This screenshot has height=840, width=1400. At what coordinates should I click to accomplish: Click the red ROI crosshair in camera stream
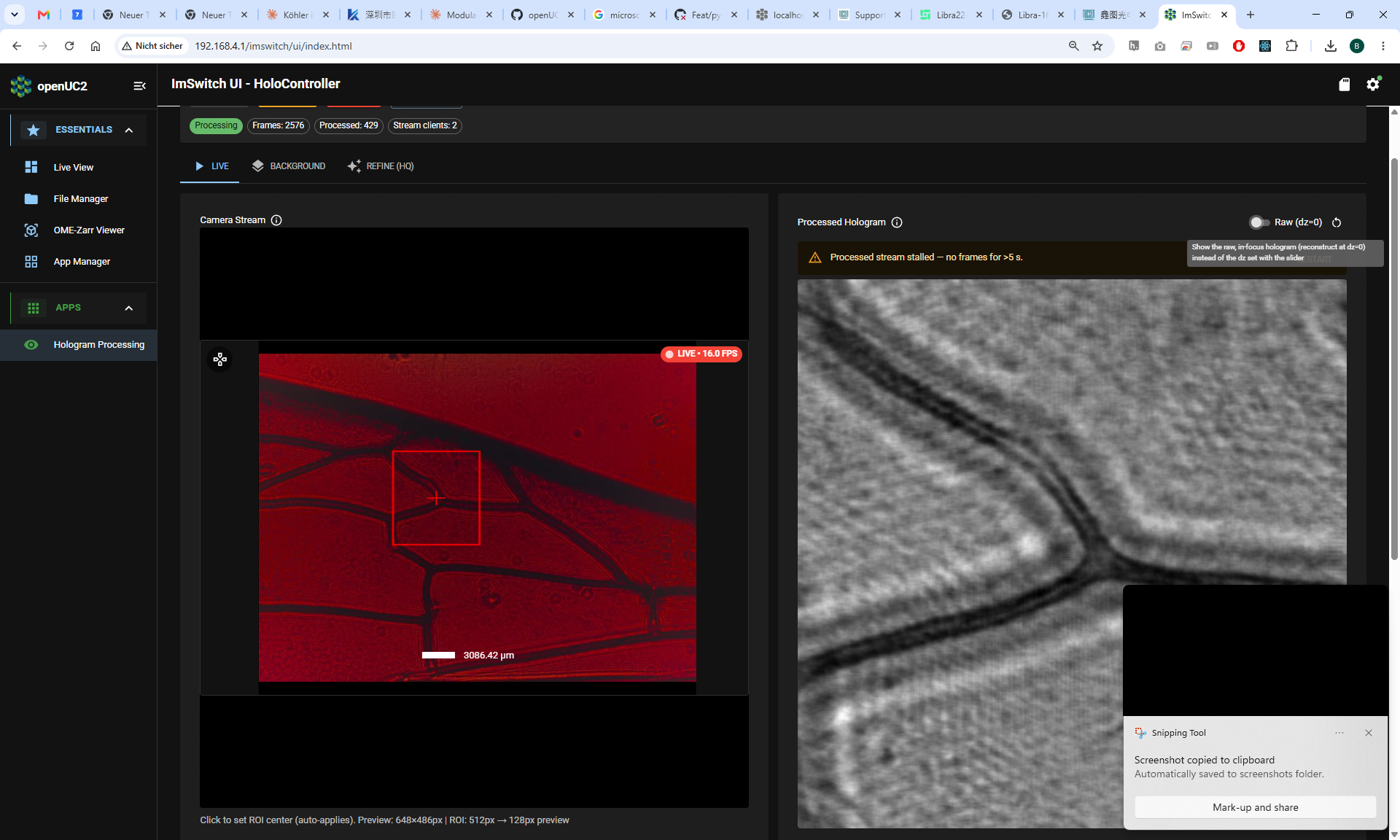436,498
